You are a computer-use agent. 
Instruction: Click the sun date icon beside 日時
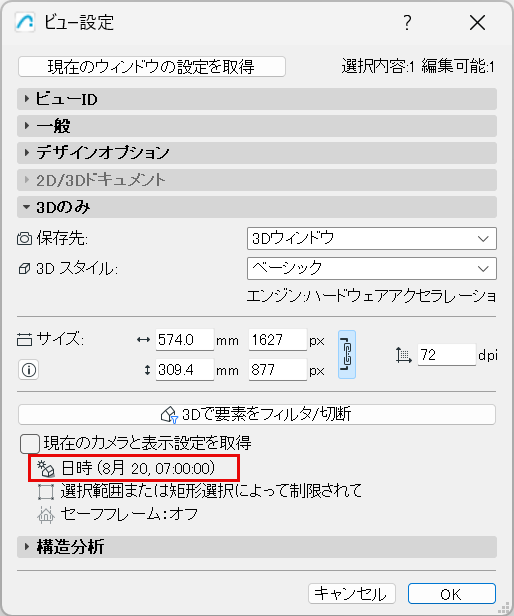tap(46, 468)
